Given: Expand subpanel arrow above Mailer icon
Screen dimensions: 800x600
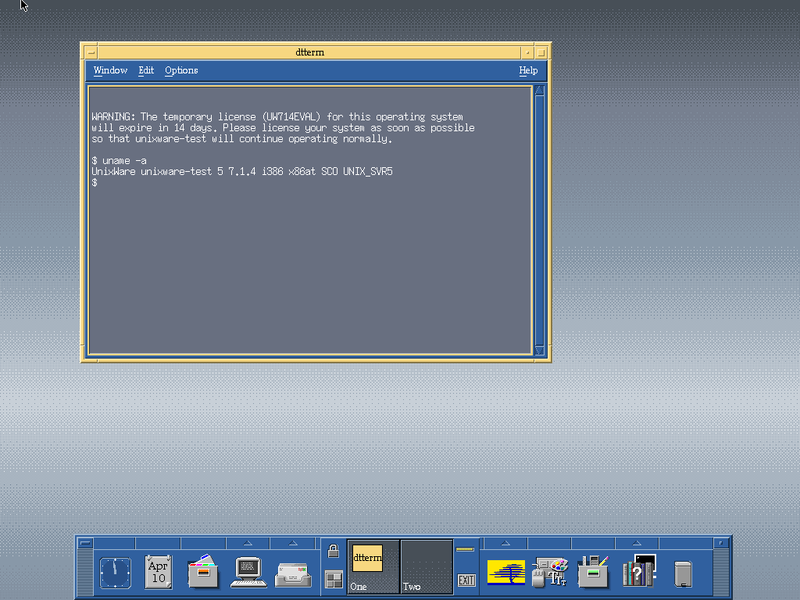Looking at the screenshot, I should (293, 543).
